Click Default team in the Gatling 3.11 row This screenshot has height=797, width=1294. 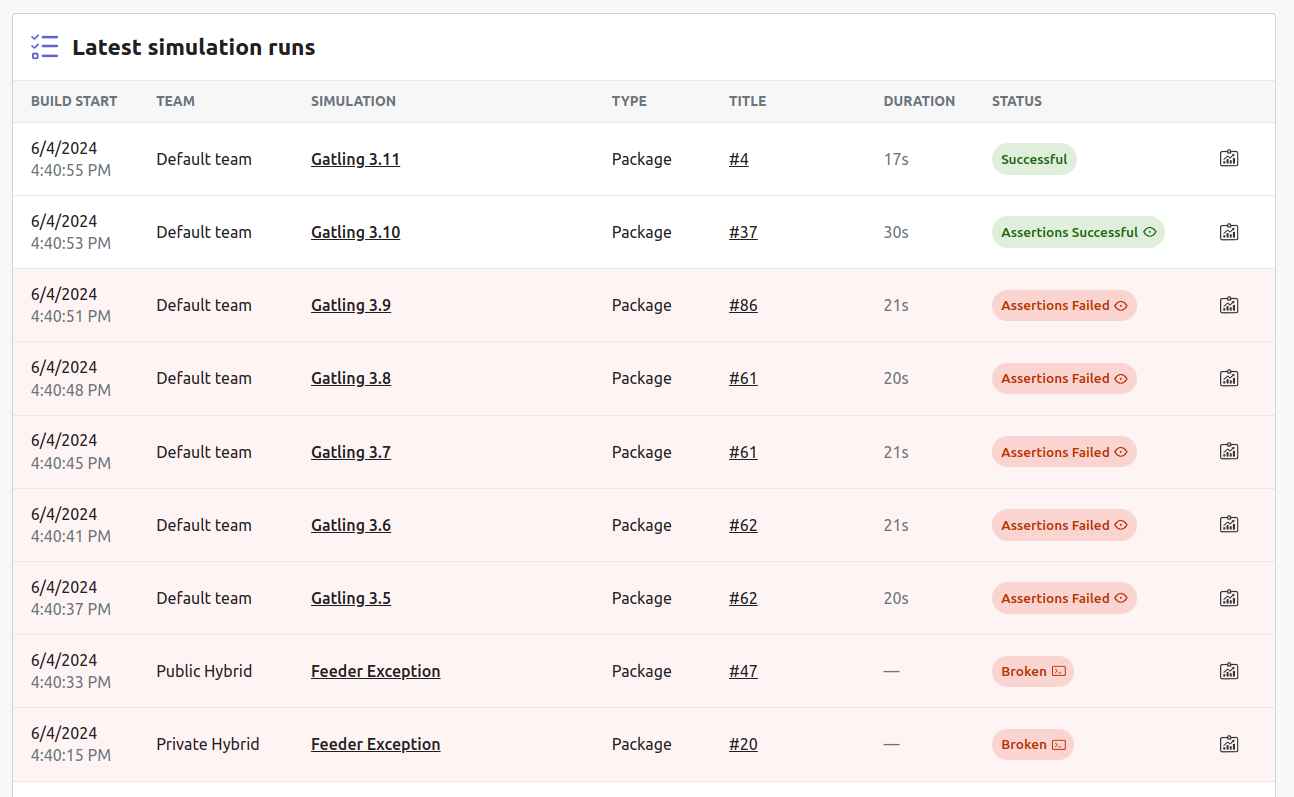tap(204, 159)
